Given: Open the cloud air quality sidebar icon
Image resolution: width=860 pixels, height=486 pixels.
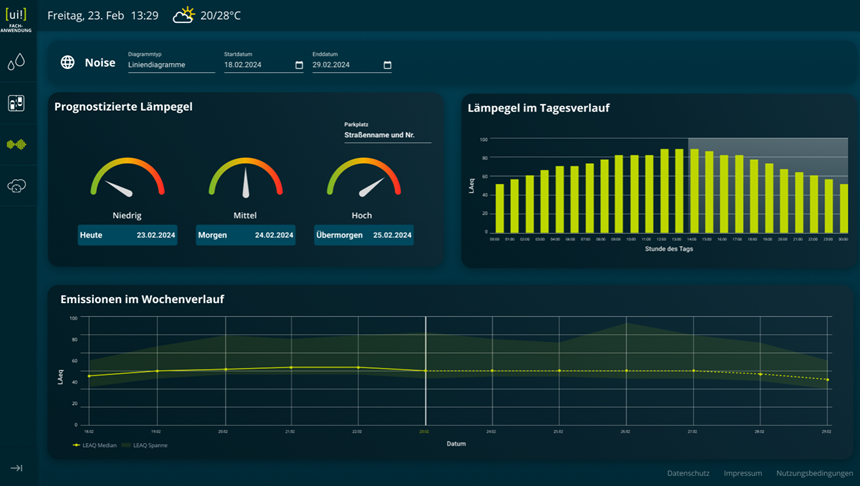Looking at the screenshot, I should 16,185.
